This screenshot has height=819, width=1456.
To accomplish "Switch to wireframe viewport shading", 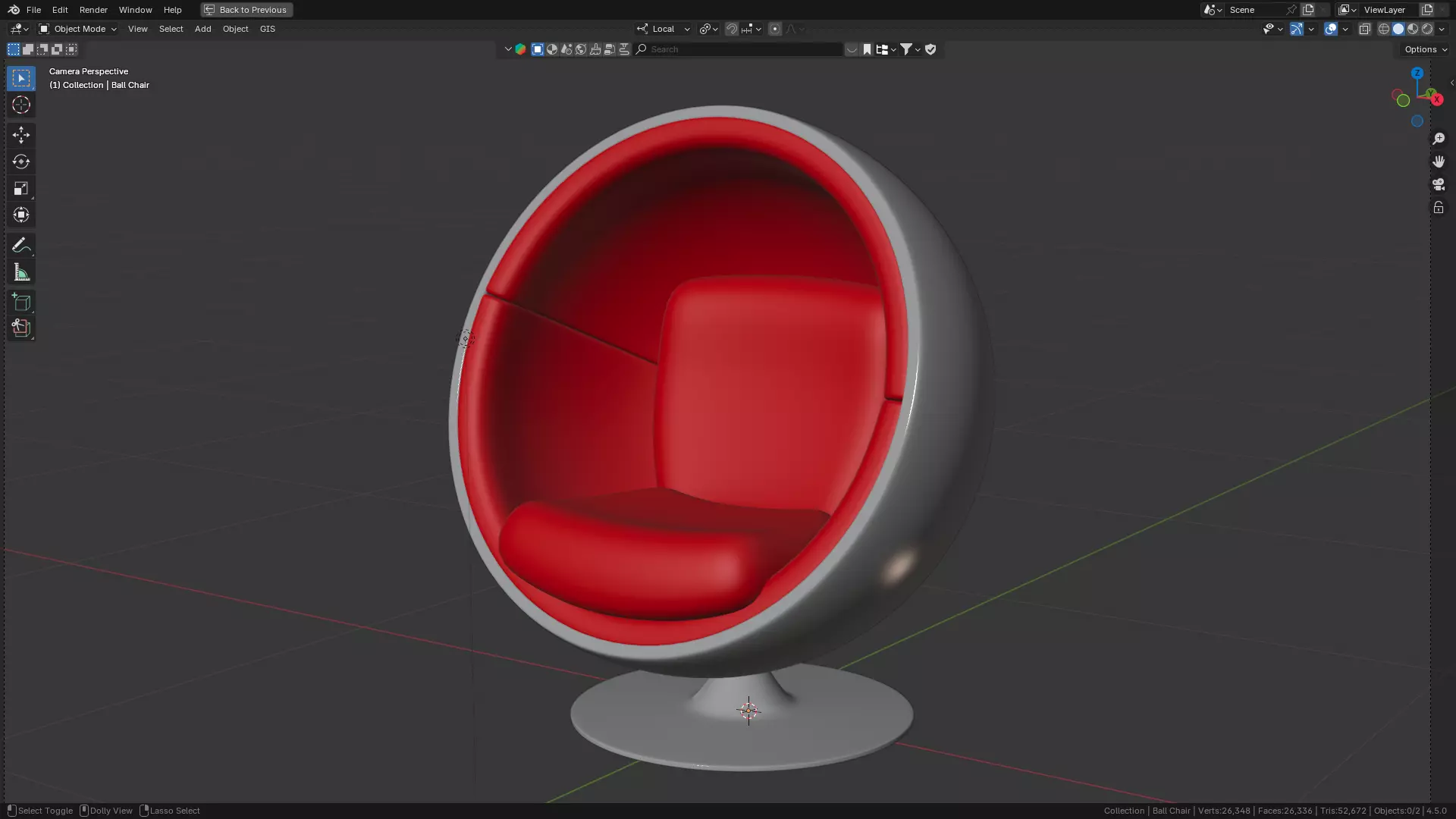I will (x=1384, y=29).
